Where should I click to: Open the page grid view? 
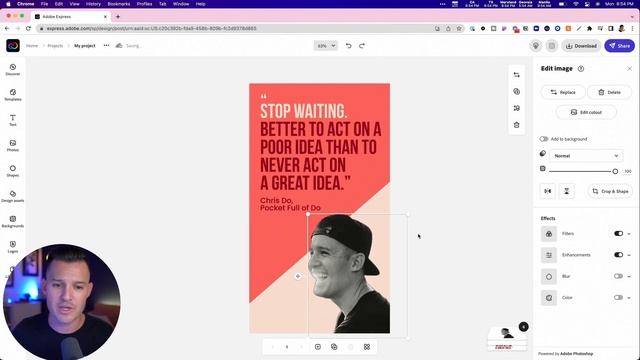point(367,347)
